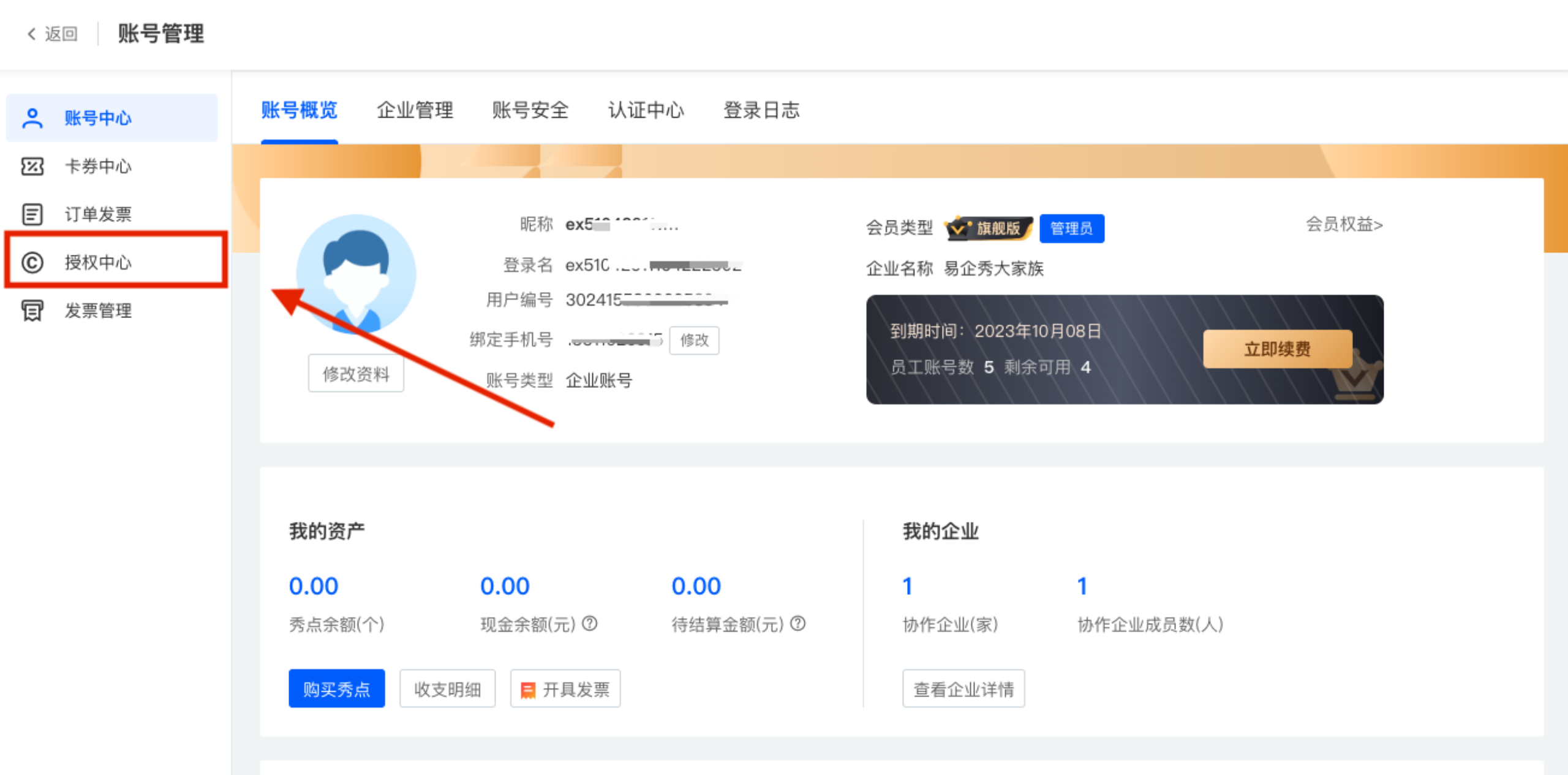Click help icon beside 待结算金额(元)
Viewport: 1568px width, 775px height.
coord(797,624)
